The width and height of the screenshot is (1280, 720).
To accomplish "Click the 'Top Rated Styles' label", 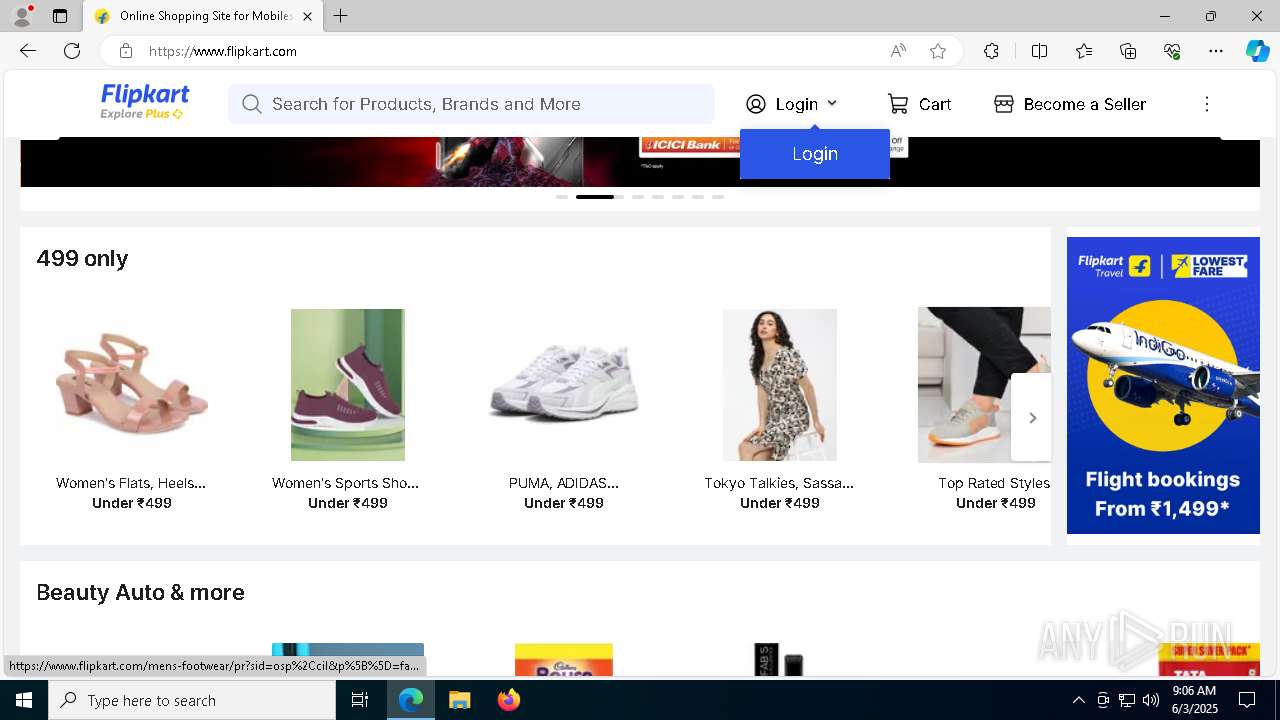I will (994, 483).
